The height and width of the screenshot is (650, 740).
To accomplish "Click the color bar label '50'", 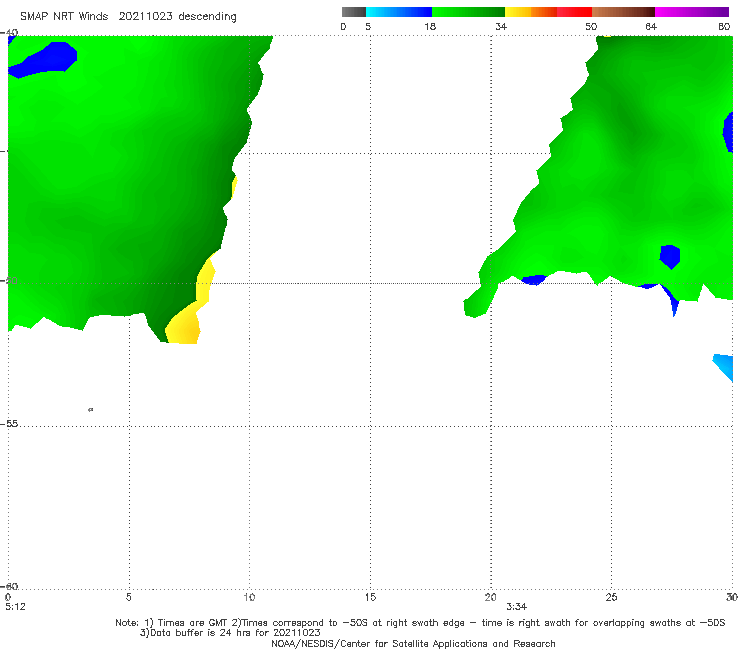I will [x=591, y=26].
